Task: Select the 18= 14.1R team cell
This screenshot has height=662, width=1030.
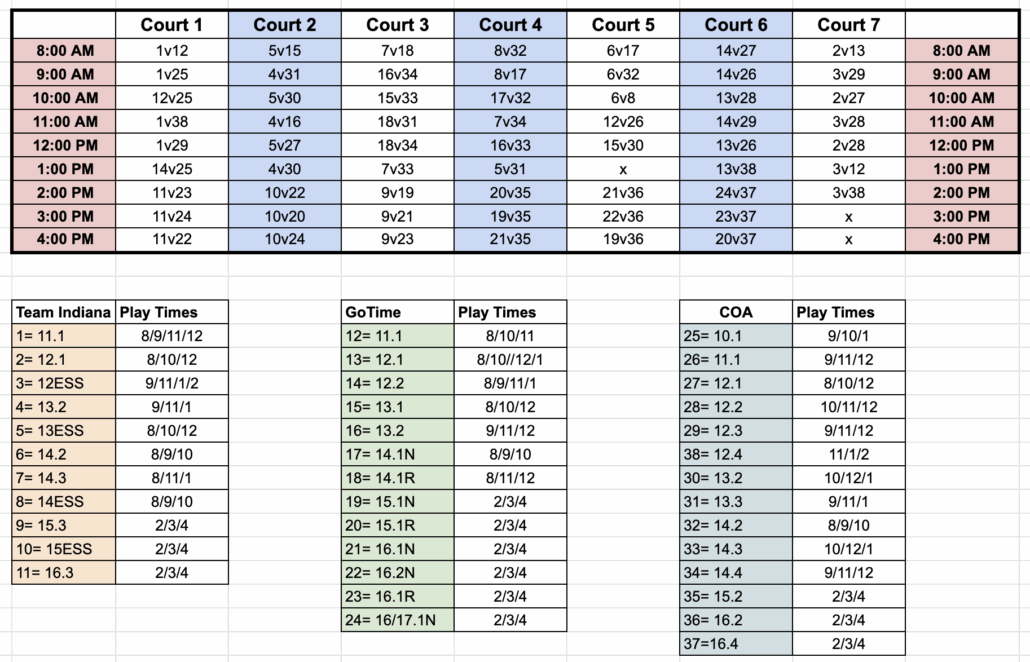Action: coord(397,478)
